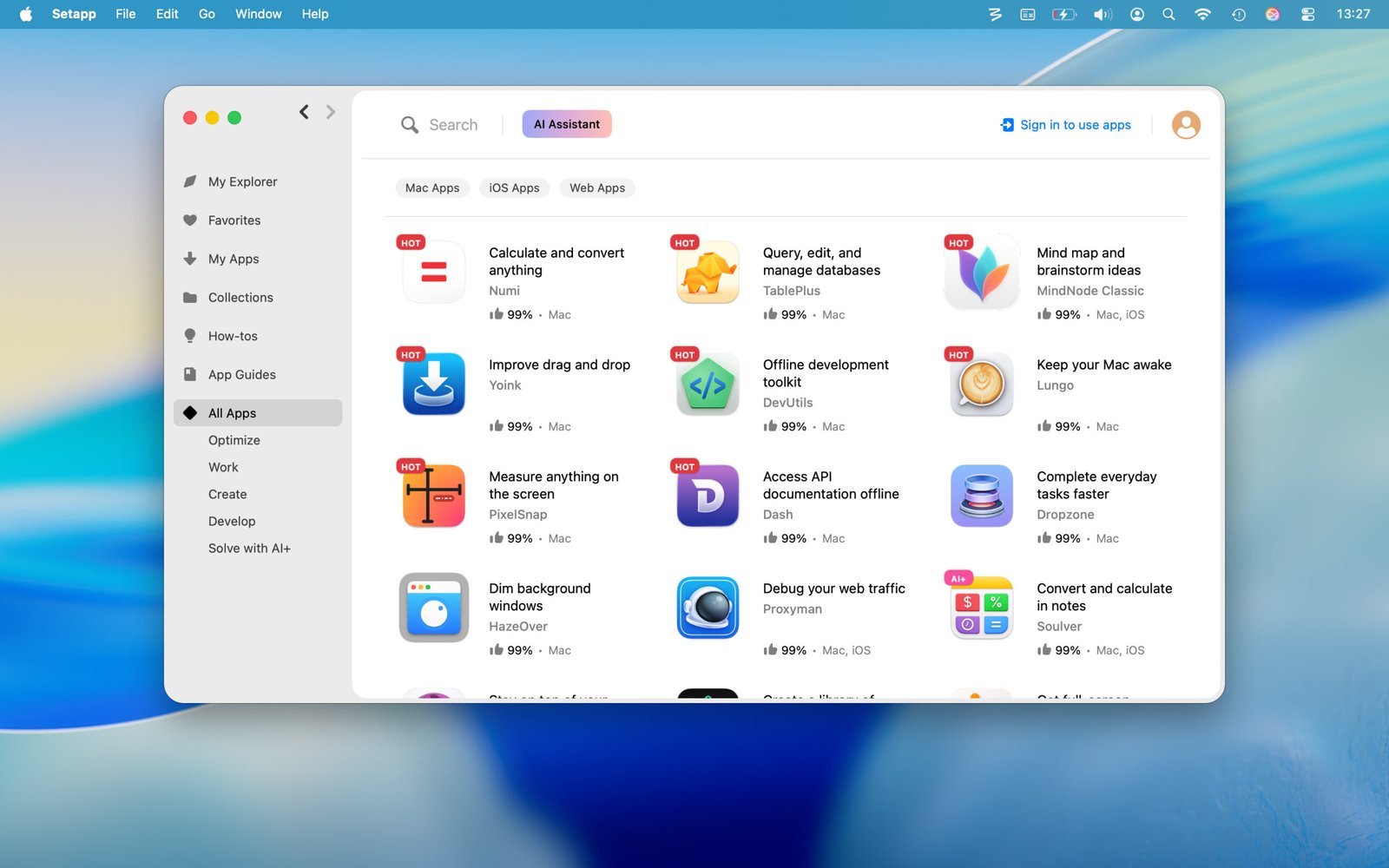Open App Guides in sidebar
The image size is (1389, 868).
[258, 375]
